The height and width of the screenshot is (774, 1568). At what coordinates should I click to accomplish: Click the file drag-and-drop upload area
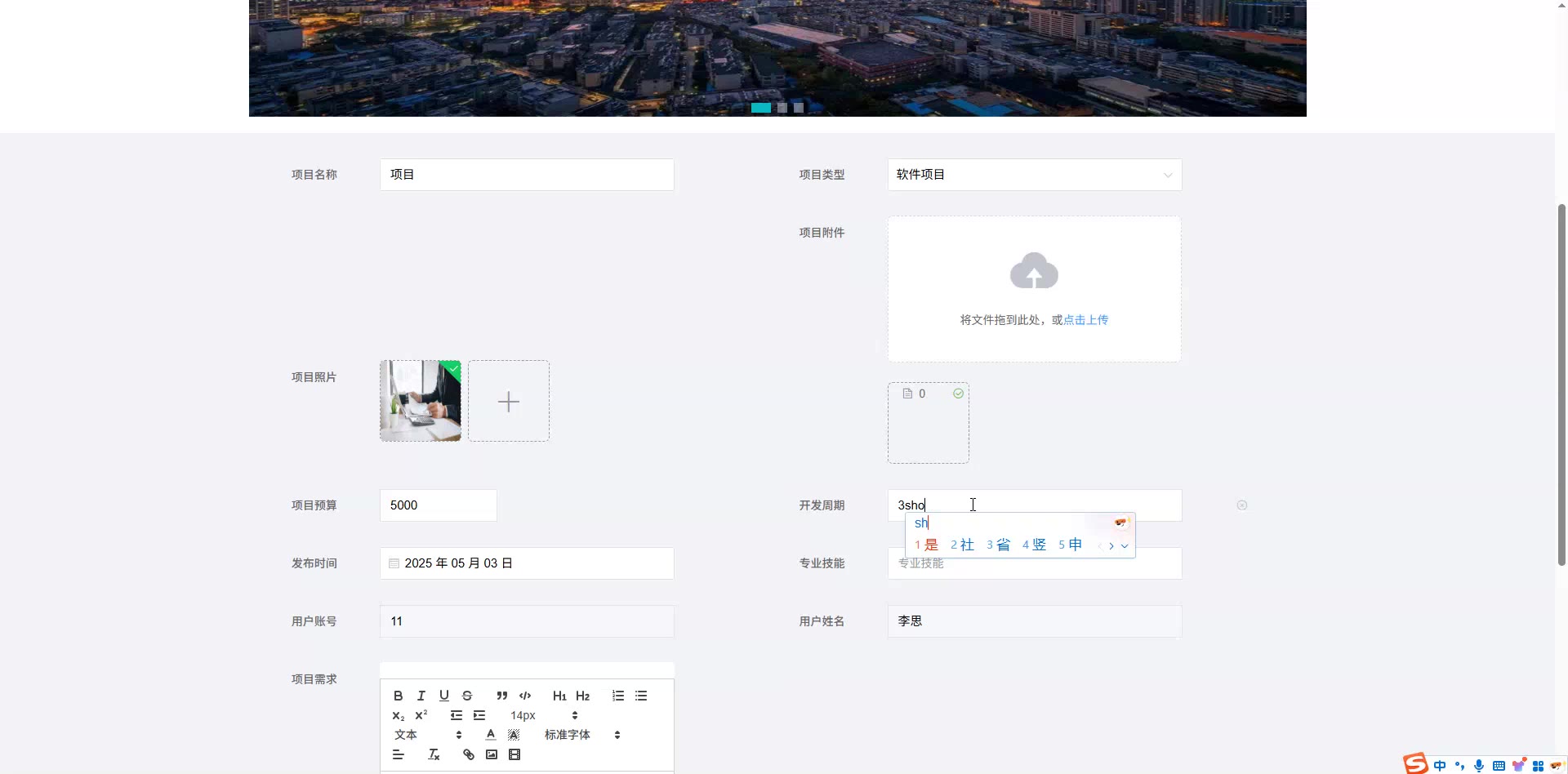pyautogui.click(x=1034, y=289)
